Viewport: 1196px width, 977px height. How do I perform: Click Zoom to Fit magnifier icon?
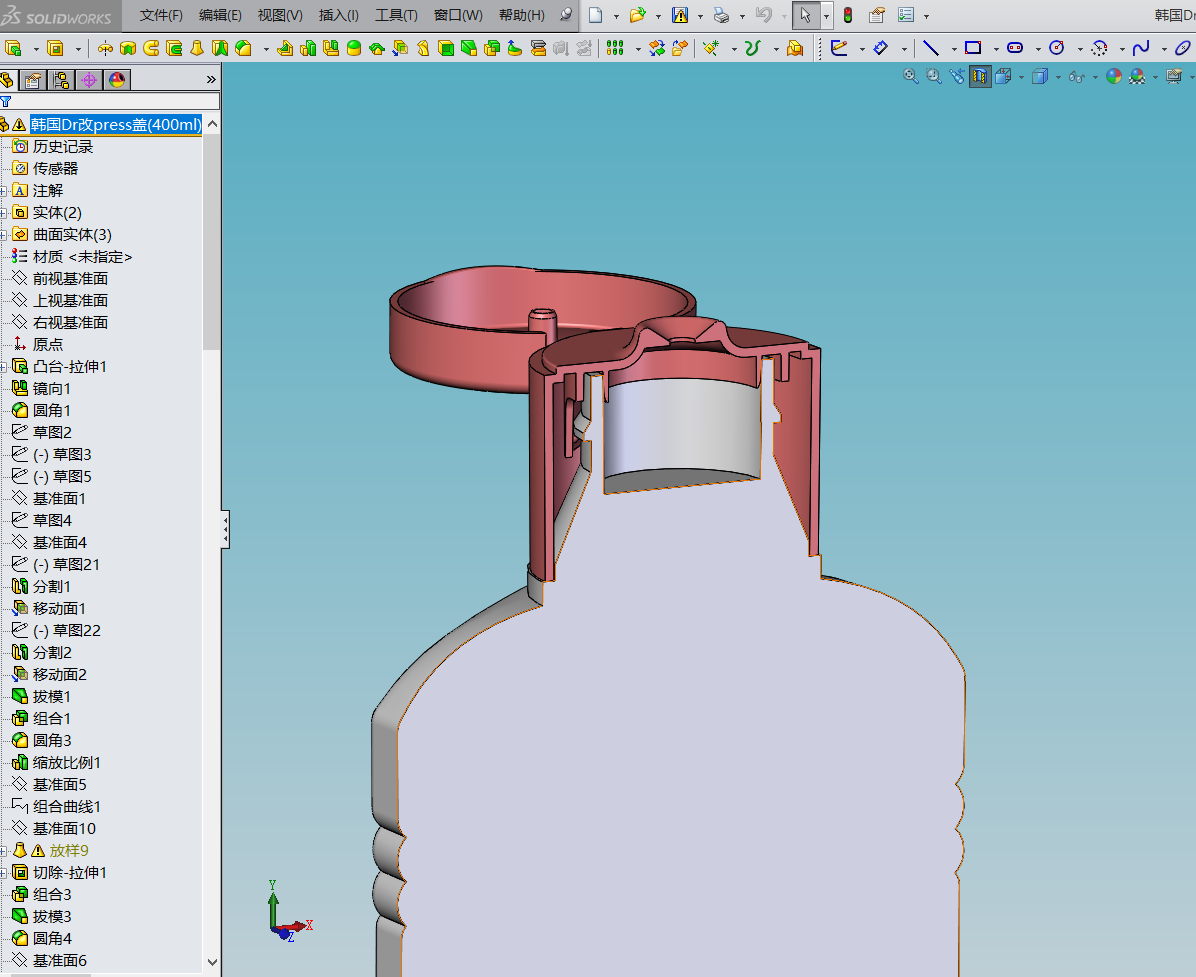[x=911, y=76]
